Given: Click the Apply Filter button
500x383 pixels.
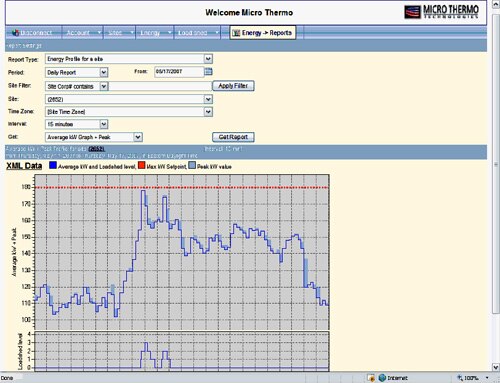Looking at the screenshot, I should (233, 86).
